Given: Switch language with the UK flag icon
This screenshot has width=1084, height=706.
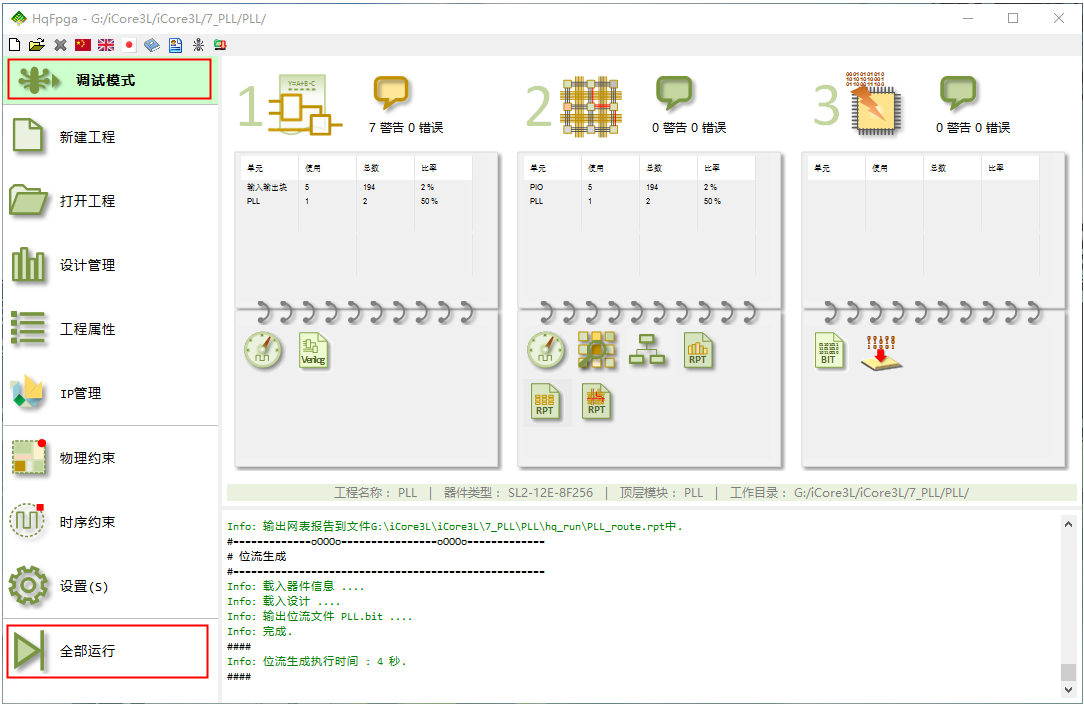Looking at the screenshot, I should (106, 45).
